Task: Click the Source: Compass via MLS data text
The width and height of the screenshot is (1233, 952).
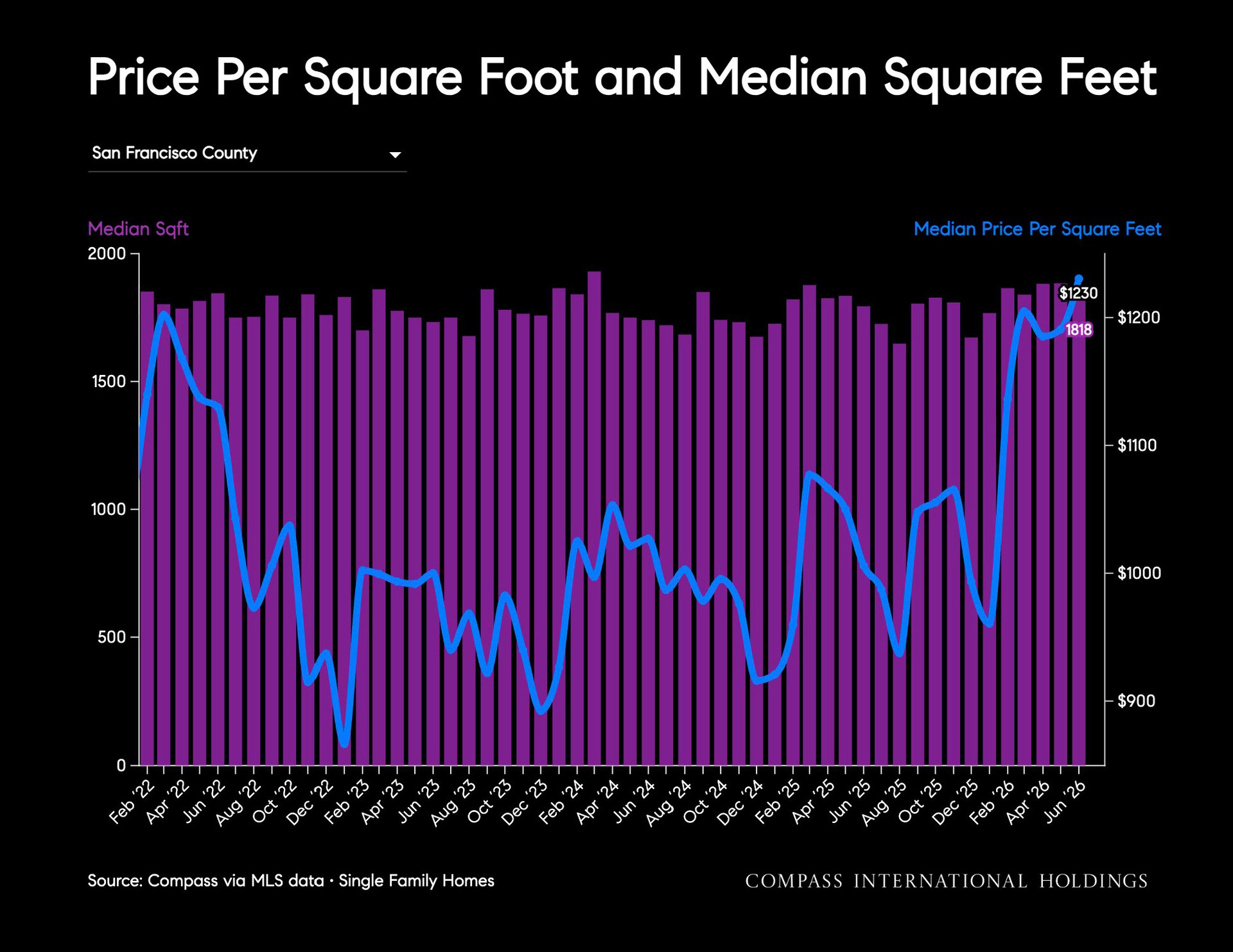Action: point(205,881)
